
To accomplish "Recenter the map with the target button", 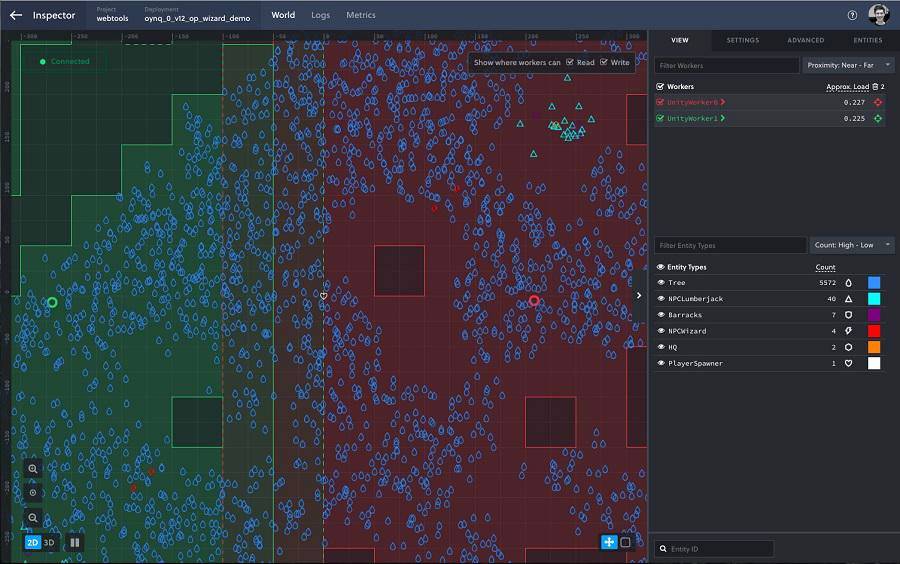I will point(33,493).
